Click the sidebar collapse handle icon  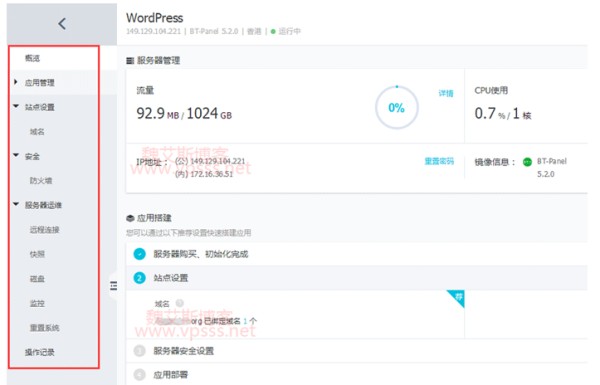(x=114, y=285)
